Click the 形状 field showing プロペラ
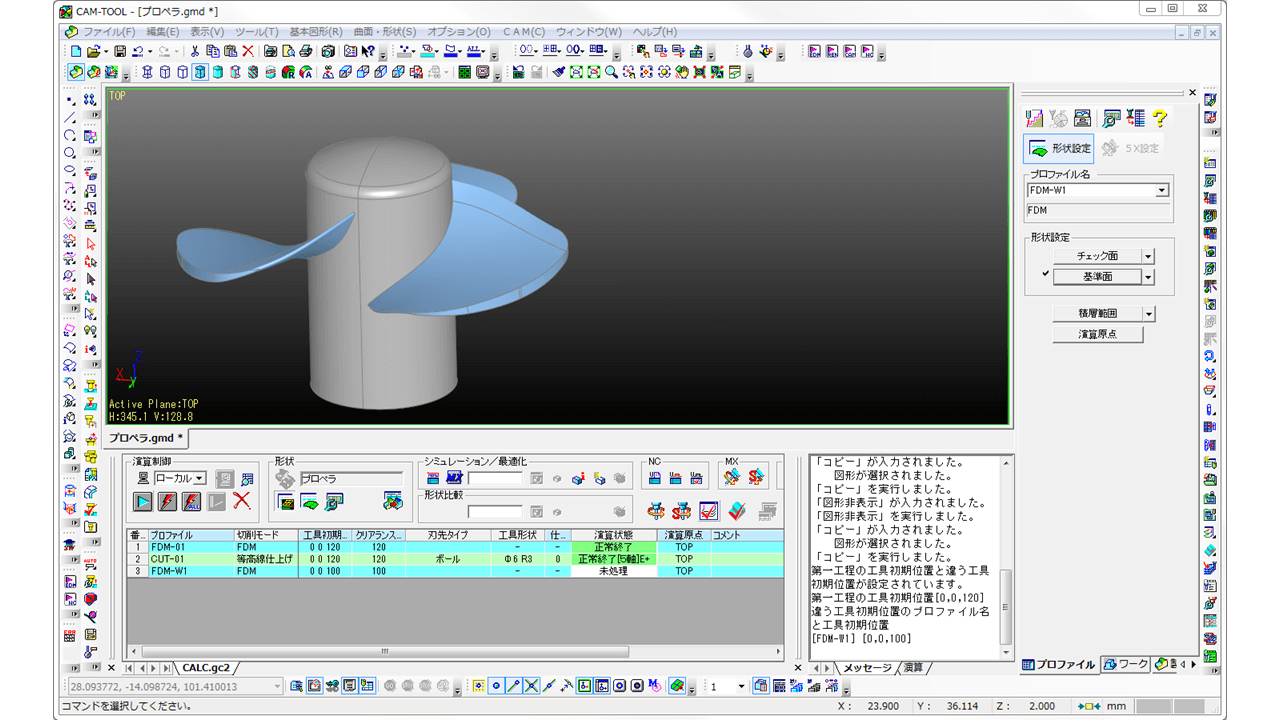The image size is (1280, 720). [x=350, y=479]
